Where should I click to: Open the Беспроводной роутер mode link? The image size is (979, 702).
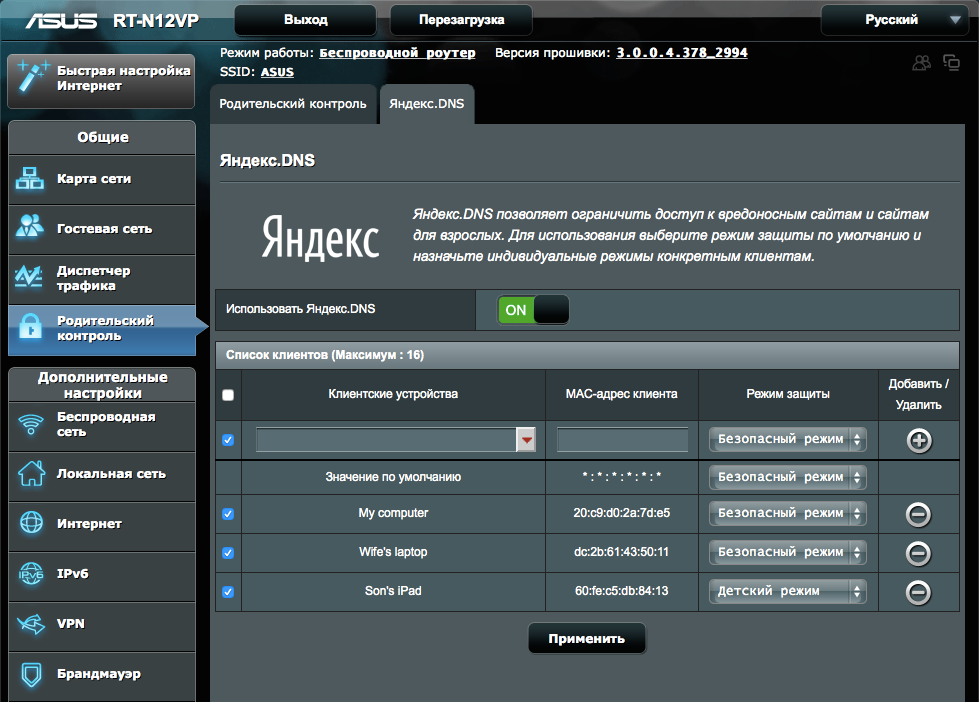click(397, 53)
